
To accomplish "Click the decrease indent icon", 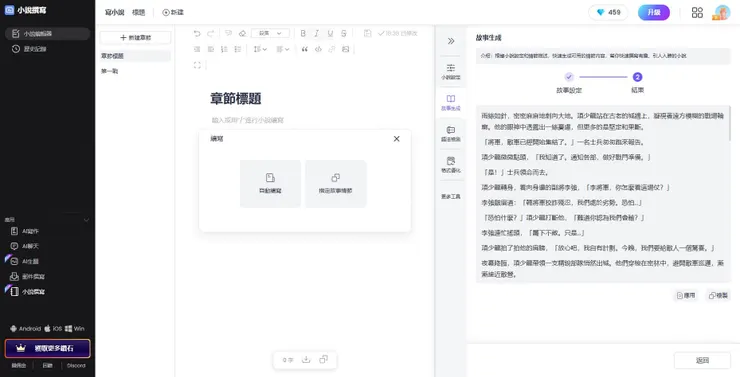I will point(197,49).
